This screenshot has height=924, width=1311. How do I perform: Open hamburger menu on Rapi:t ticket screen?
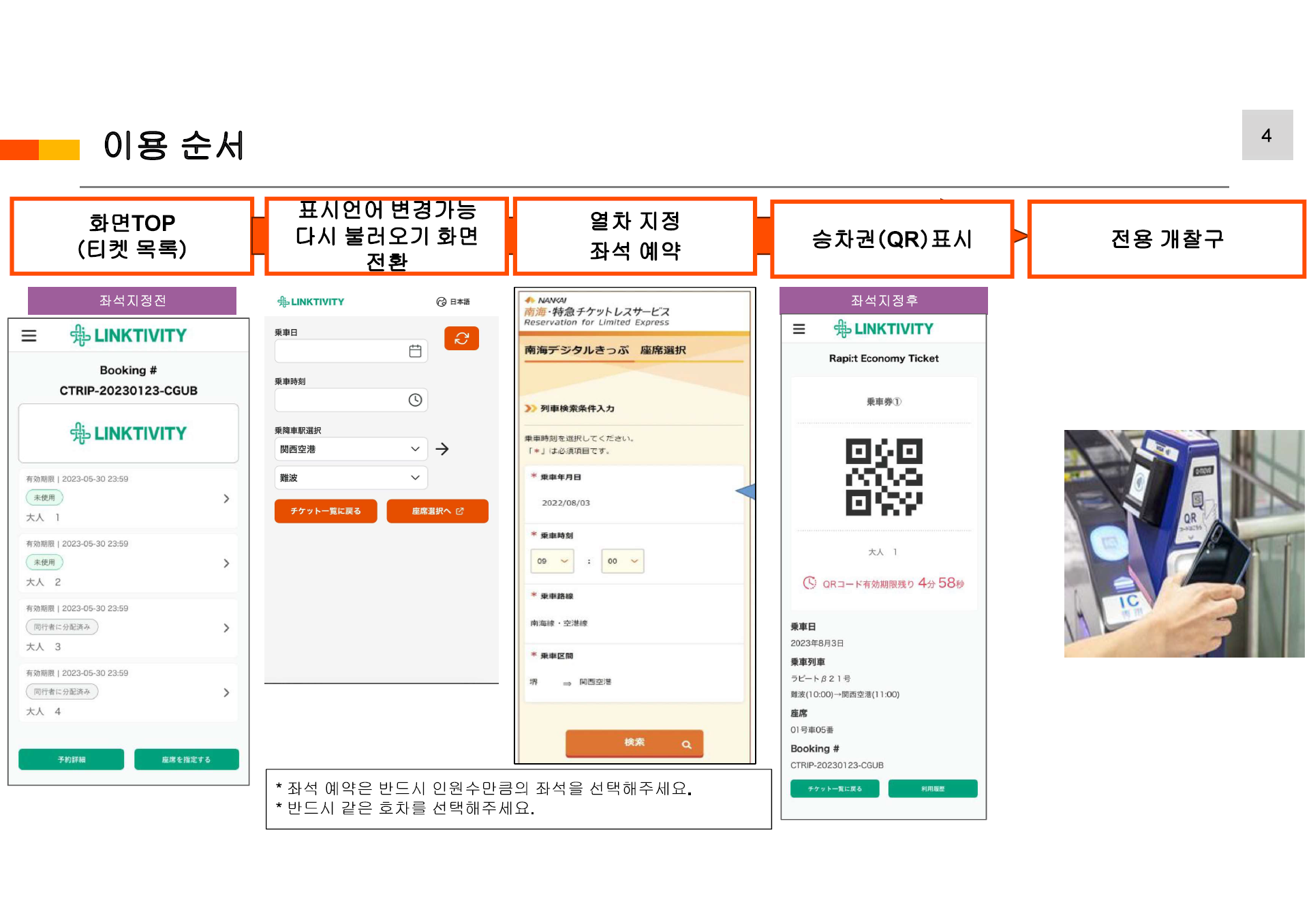[x=799, y=329]
